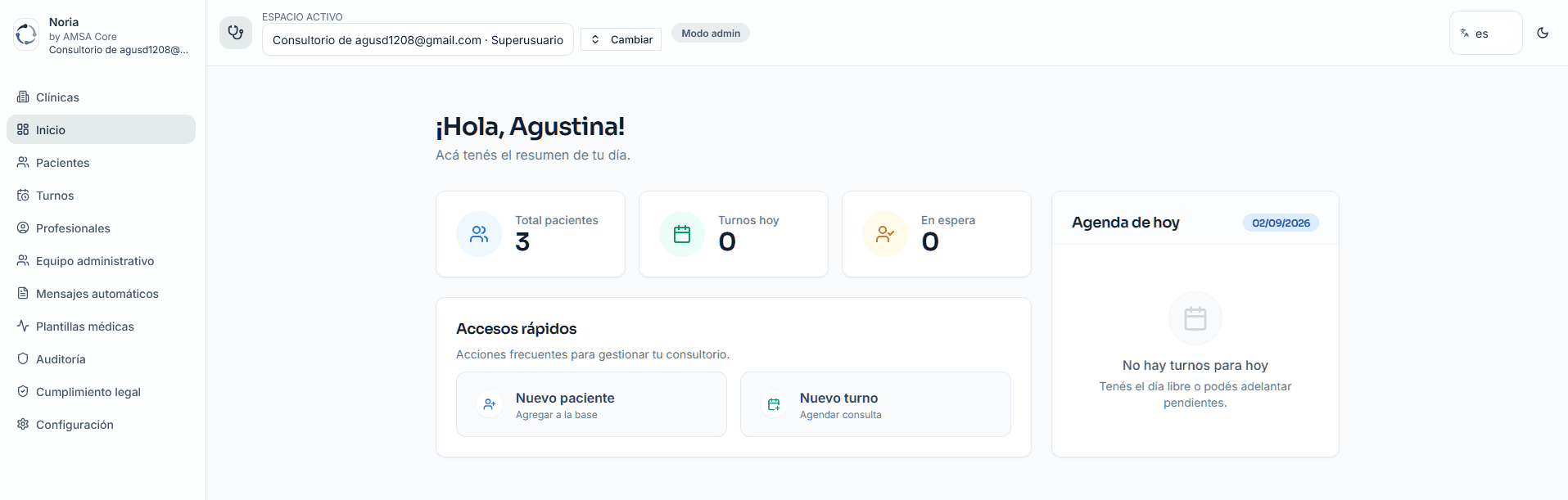Click the Plantillas médicas pulse icon
Screen dimensions: 1568x500
[23, 326]
